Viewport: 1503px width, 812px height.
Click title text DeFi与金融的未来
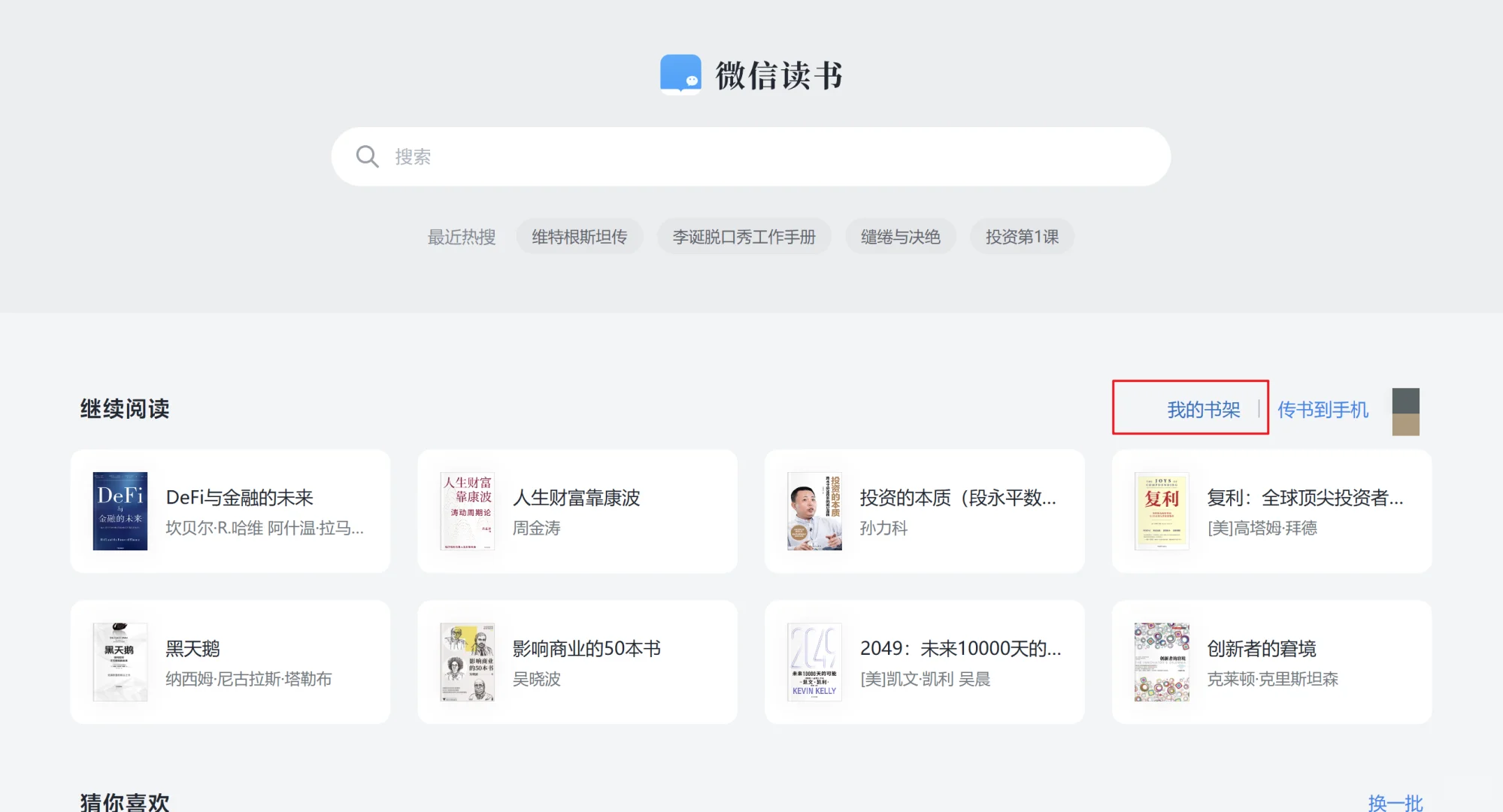239,498
